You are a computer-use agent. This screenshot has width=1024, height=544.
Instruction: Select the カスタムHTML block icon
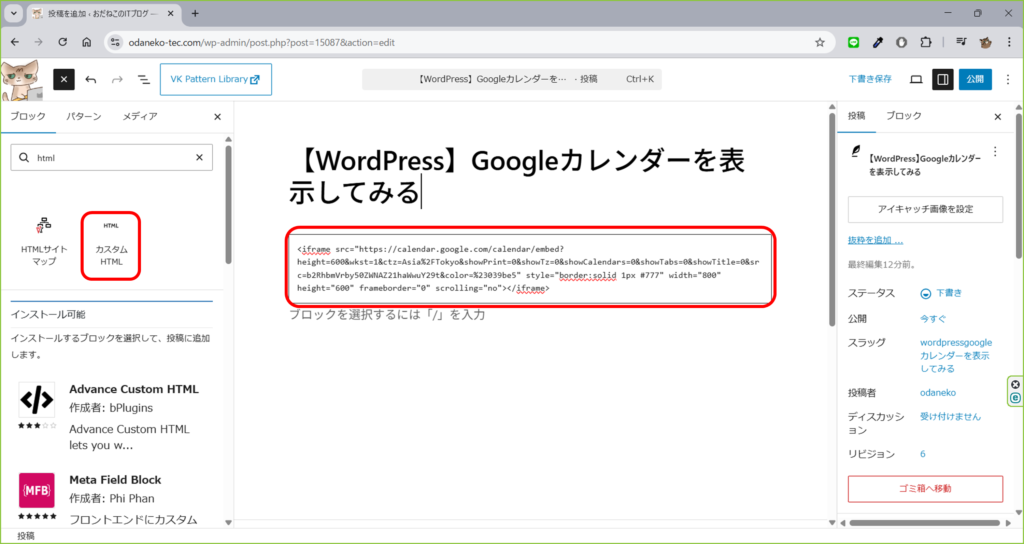click(111, 241)
